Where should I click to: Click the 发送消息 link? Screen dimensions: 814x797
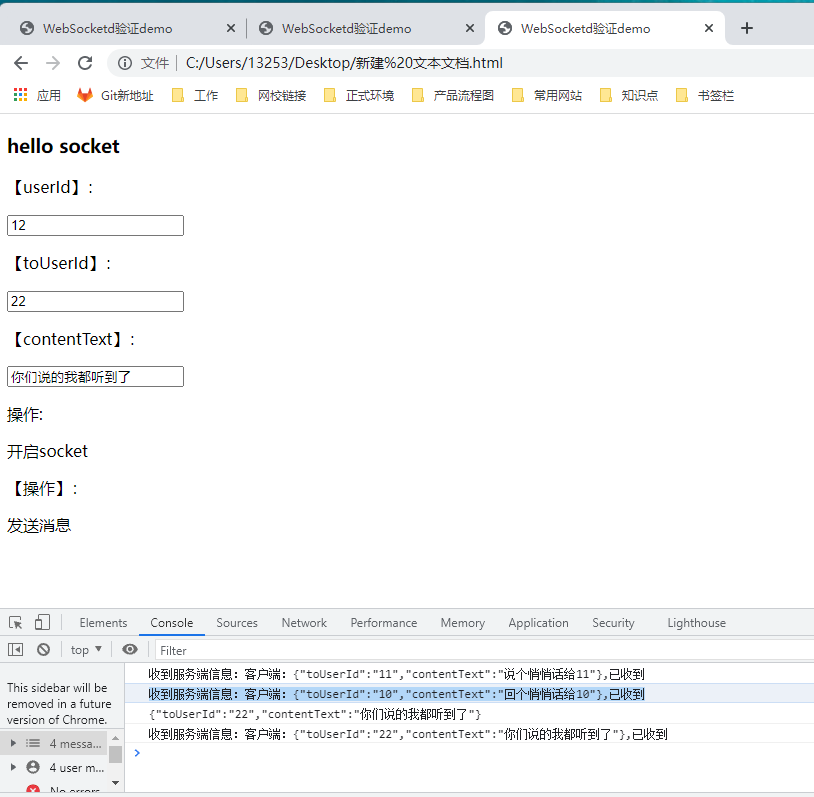(x=39, y=525)
